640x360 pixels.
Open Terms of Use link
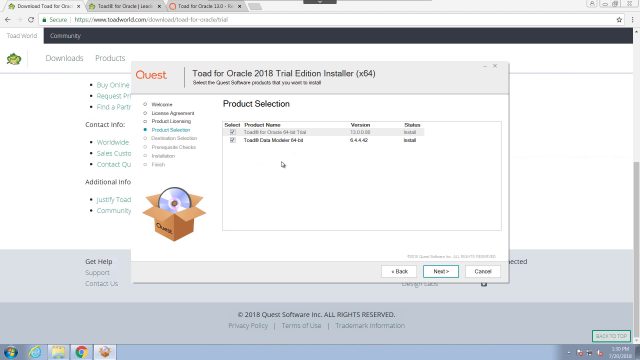coord(301,325)
